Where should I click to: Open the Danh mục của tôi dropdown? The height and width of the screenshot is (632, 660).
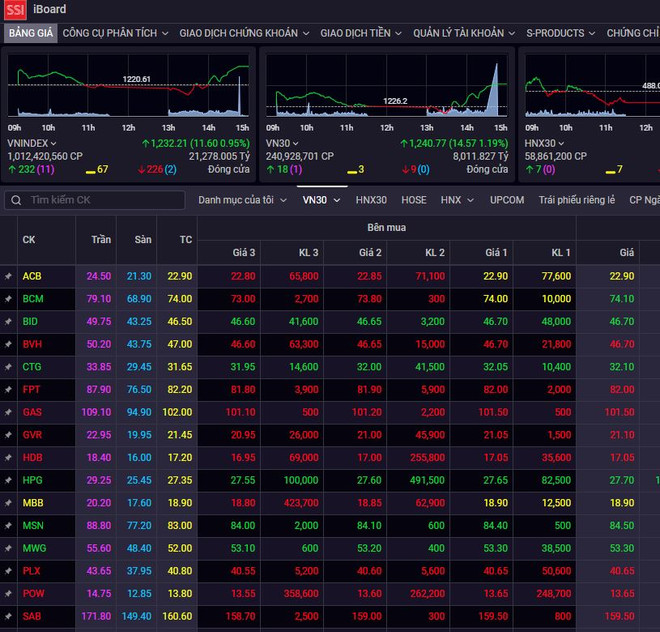242,200
